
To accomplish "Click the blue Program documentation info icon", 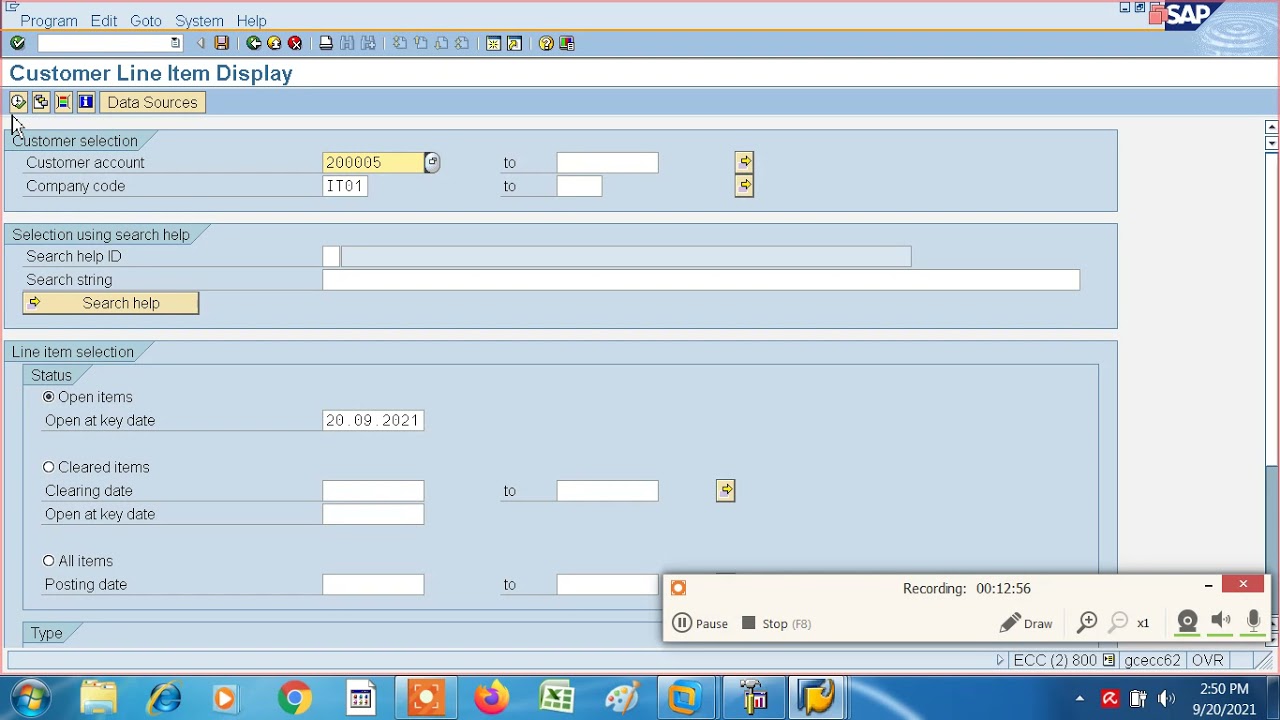I will [x=86, y=102].
